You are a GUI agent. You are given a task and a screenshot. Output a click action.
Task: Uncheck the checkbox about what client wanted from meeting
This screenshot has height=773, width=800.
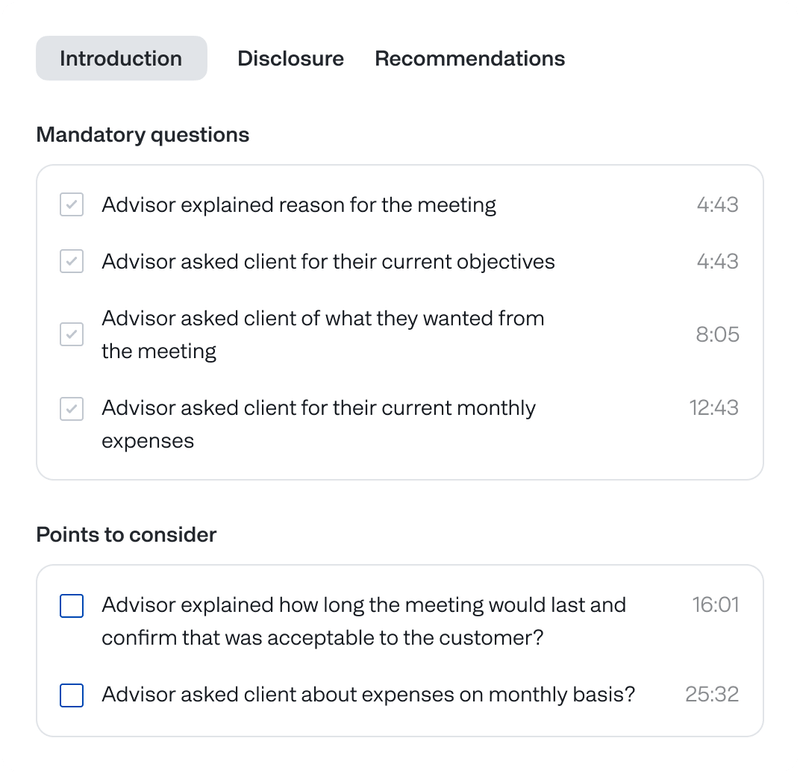(71, 334)
